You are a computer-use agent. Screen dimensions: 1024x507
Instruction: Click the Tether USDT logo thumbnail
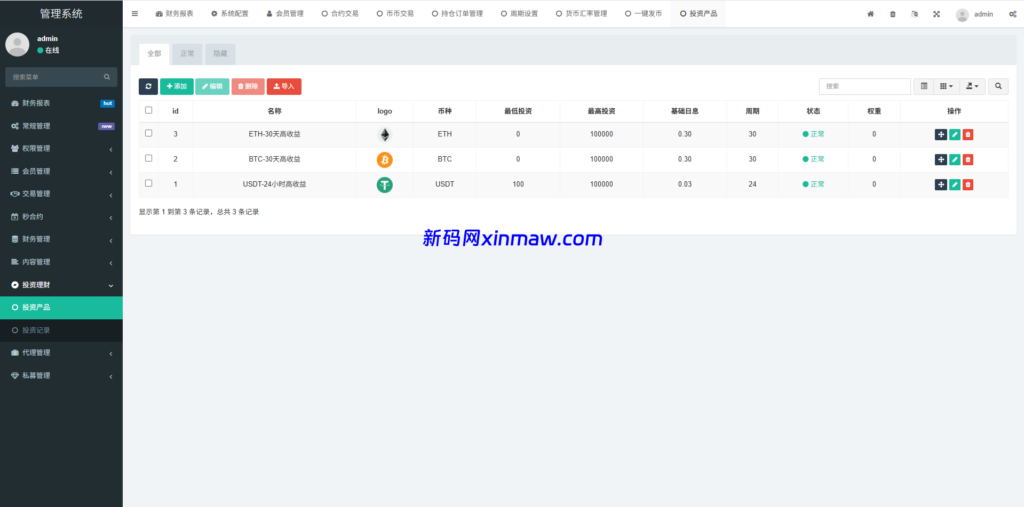pos(385,185)
